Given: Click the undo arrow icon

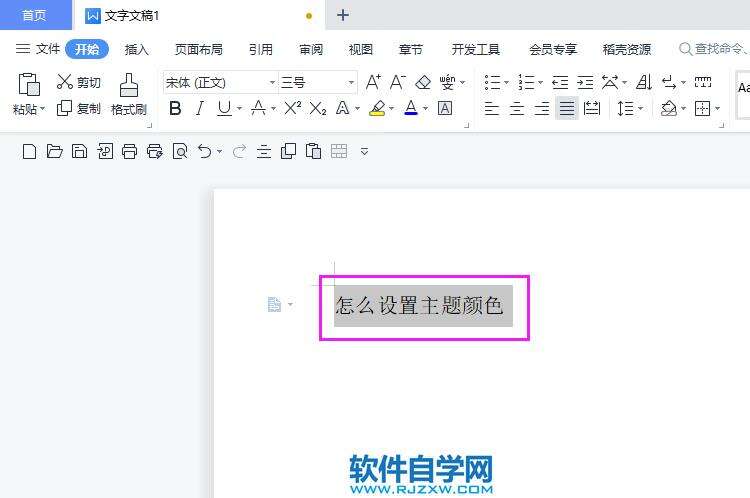Looking at the screenshot, I should click(x=204, y=152).
